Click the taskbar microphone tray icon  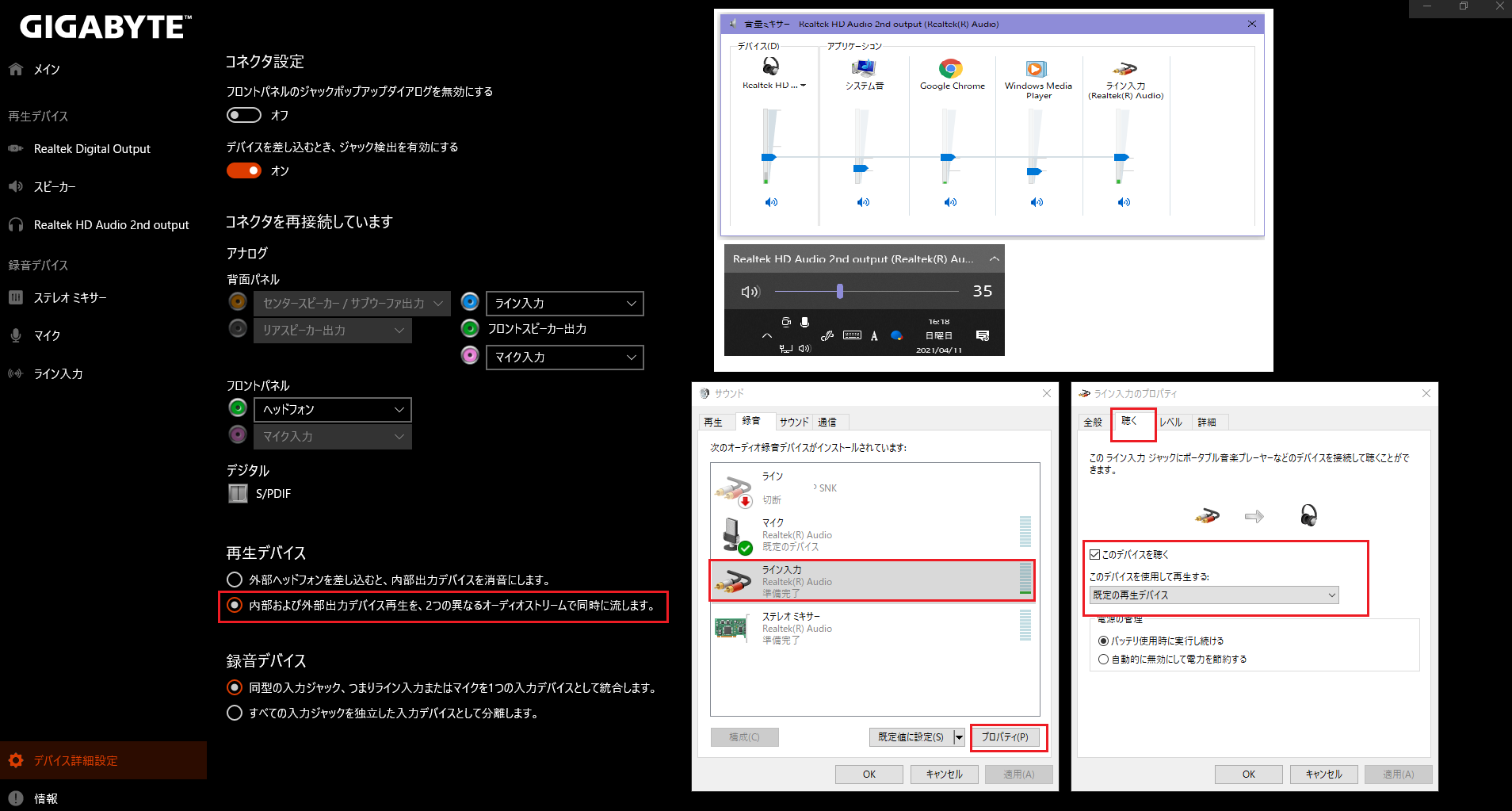click(x=804, y=322)
